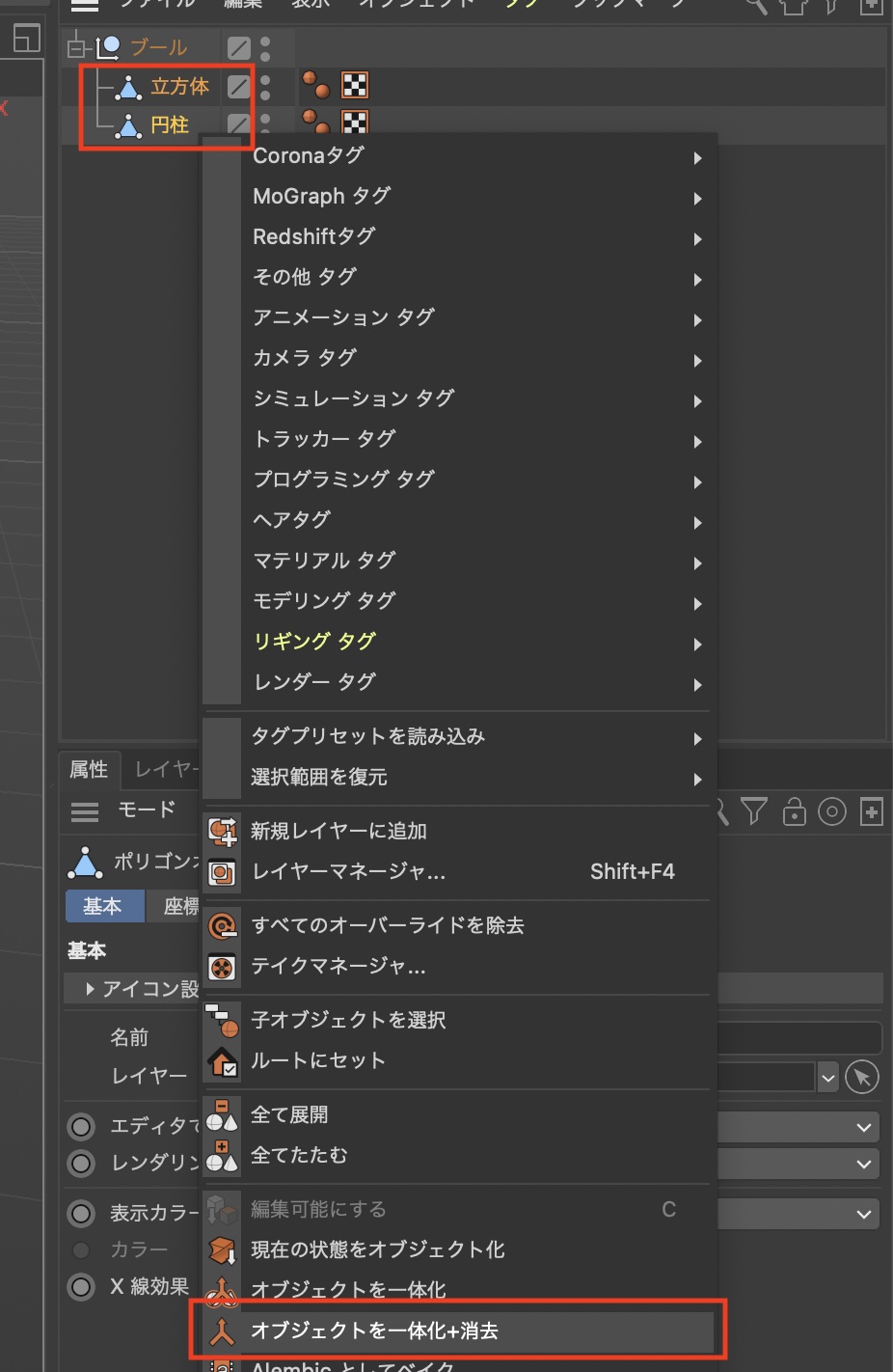
Task: Click the 現在の状態をオブジェクト化 icon
Action: click(x=223, y=1250)
